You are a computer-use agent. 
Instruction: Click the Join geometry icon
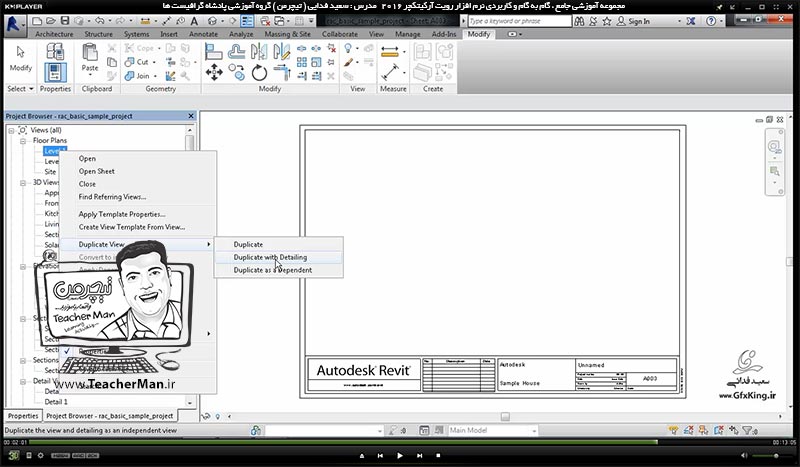point(130,76)
